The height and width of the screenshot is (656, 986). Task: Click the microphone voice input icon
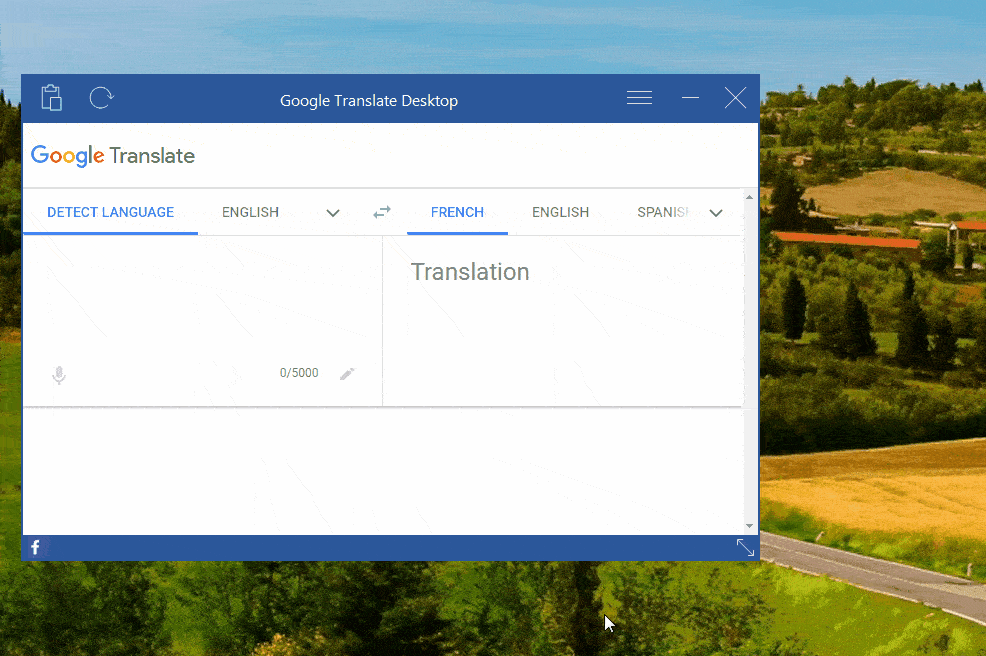[58, 375]
